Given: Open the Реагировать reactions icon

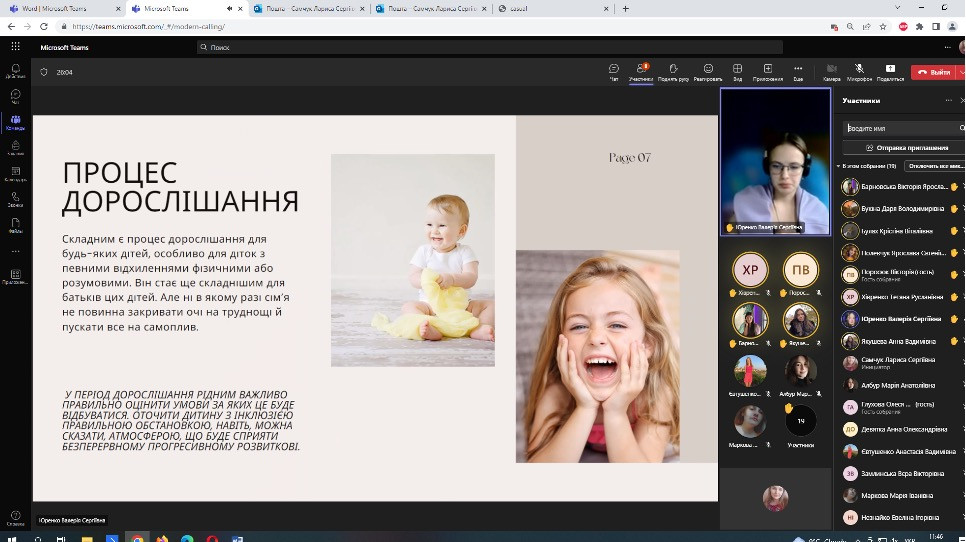Looking at the screenshot, I should click(708, 71).
